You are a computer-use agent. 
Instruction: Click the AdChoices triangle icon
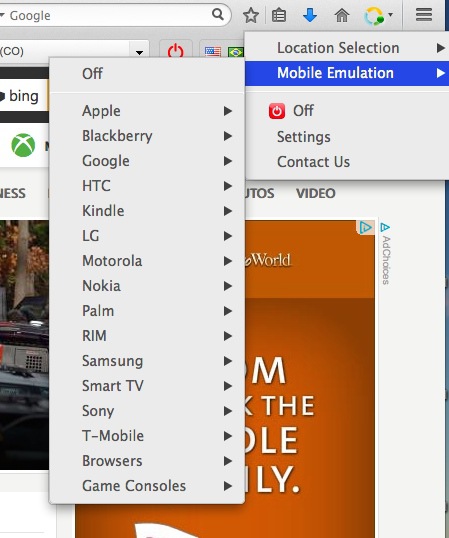[385, 227]
